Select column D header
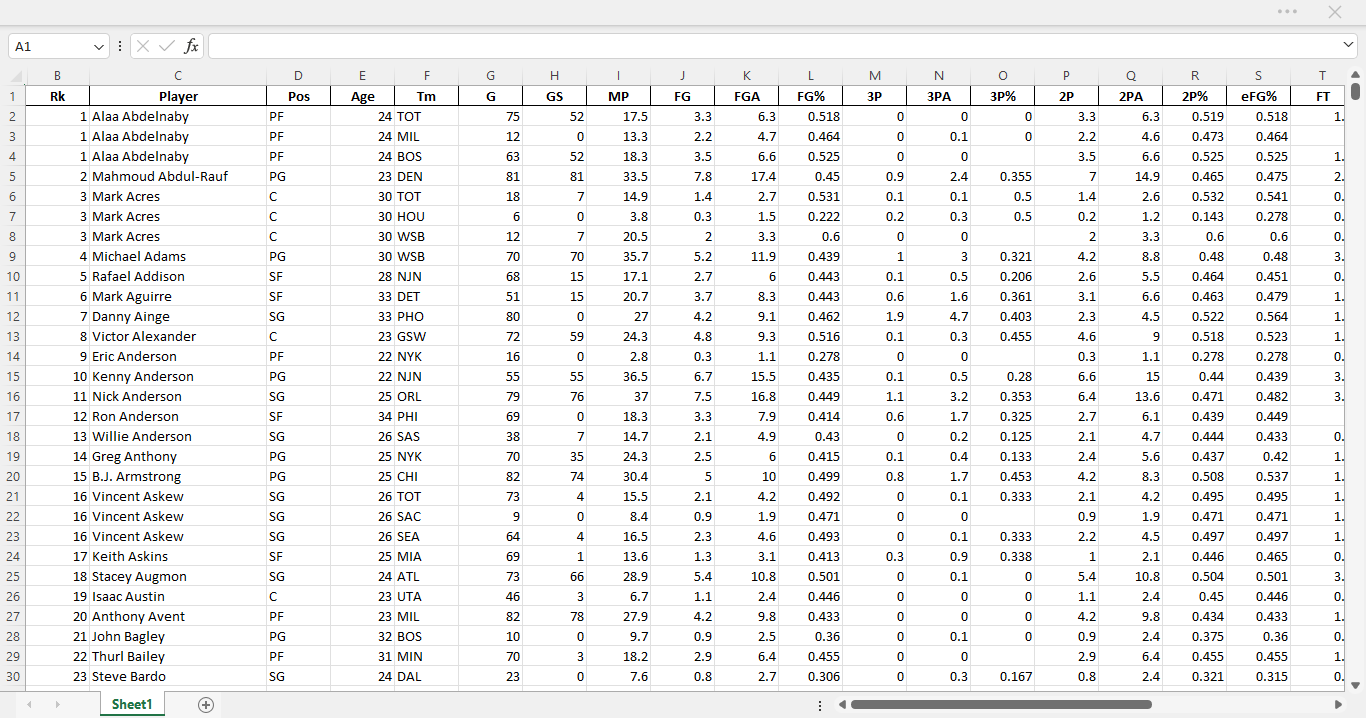This screenshot has width=1366, height=718. 298,76
